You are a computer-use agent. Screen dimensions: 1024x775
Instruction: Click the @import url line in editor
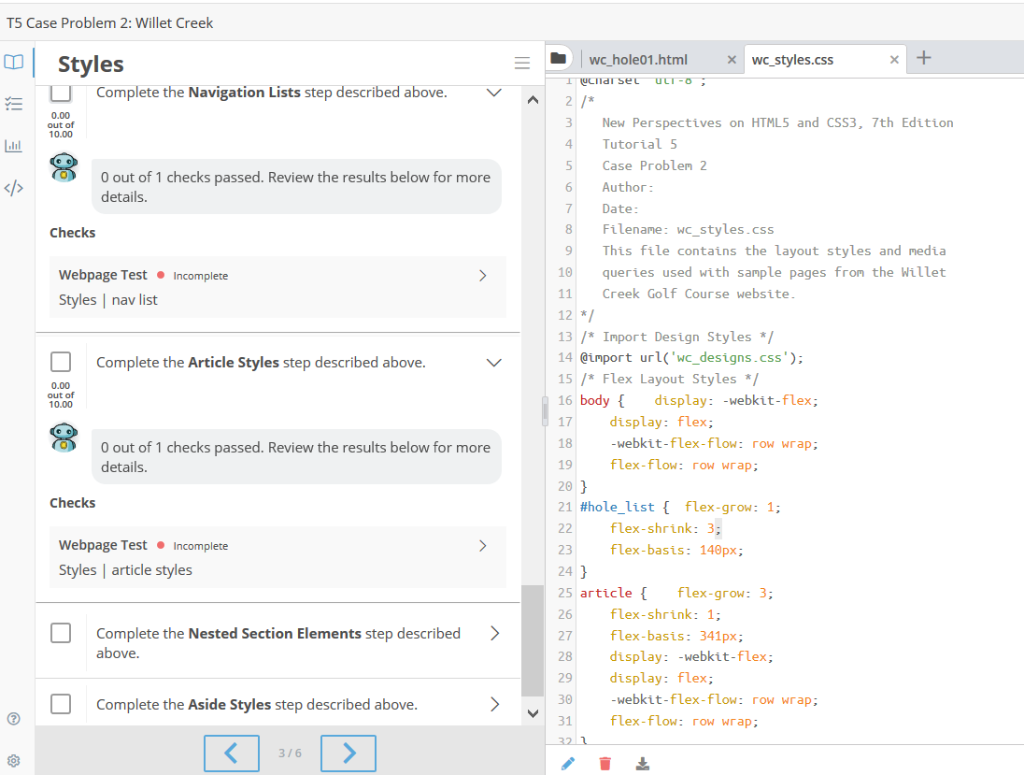692,358
